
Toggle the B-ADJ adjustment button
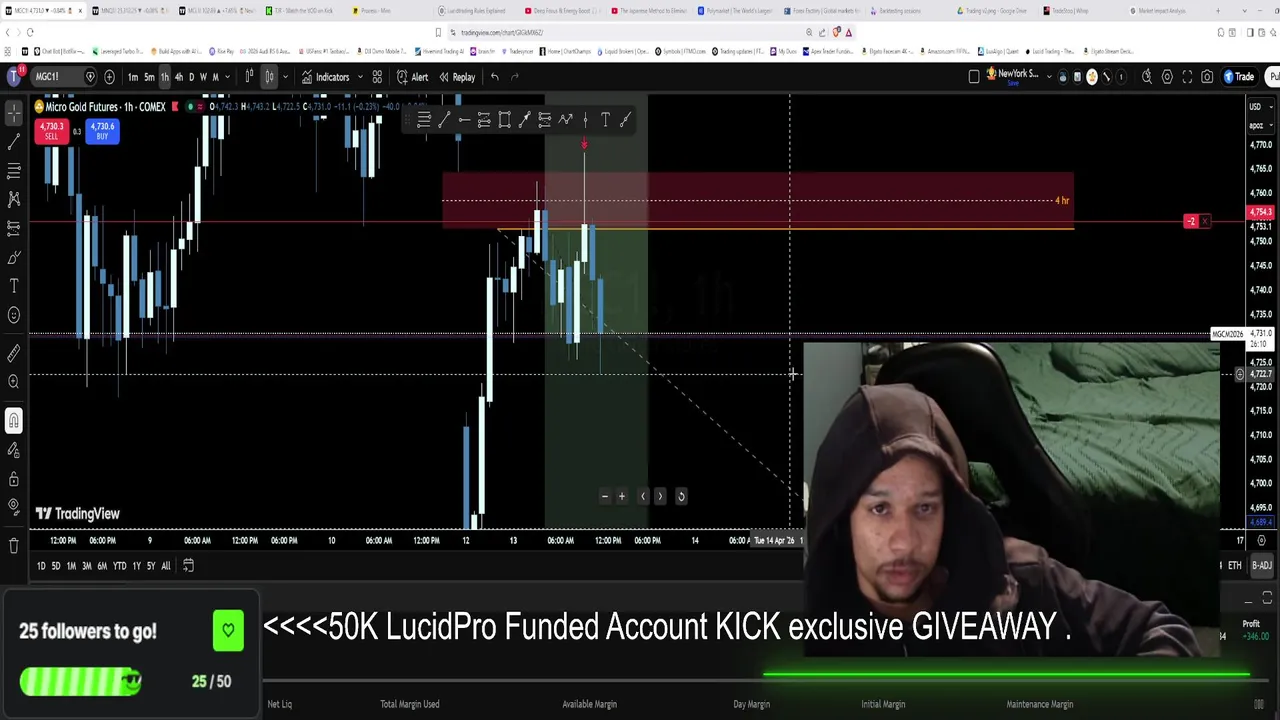(1261, 566)
